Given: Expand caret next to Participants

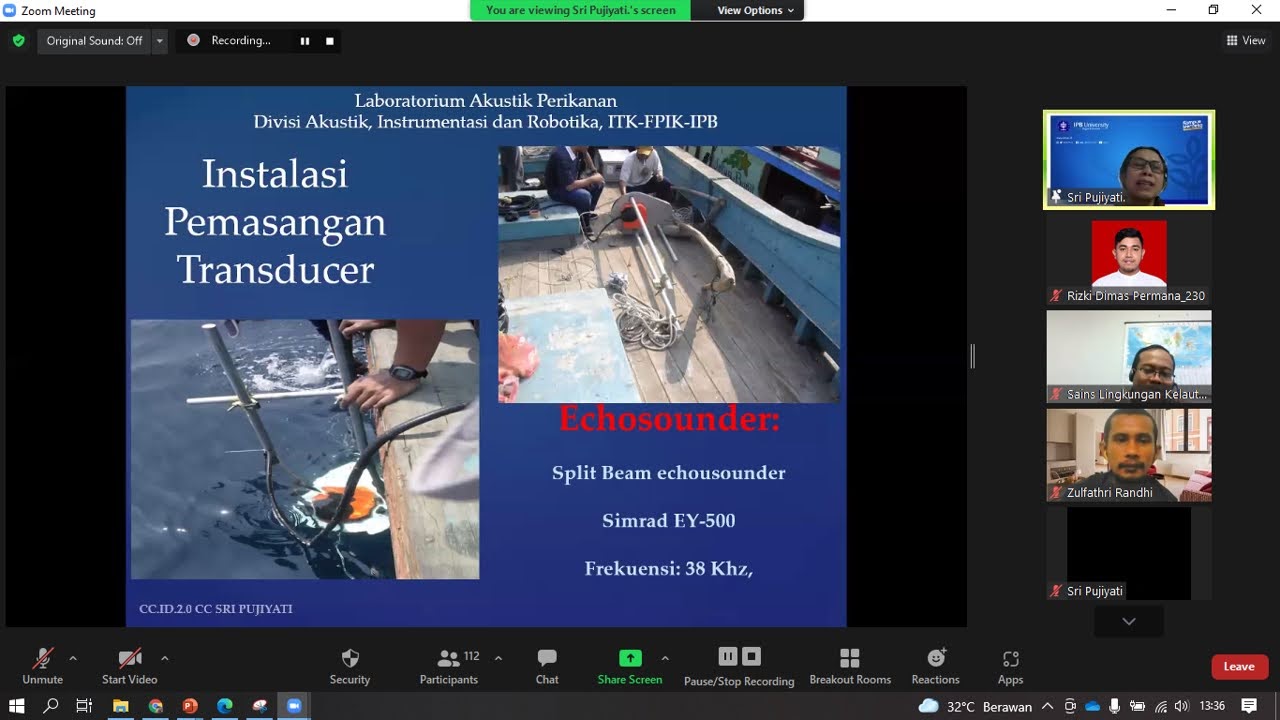Looking at the screenshot, I should pos(498,658).
